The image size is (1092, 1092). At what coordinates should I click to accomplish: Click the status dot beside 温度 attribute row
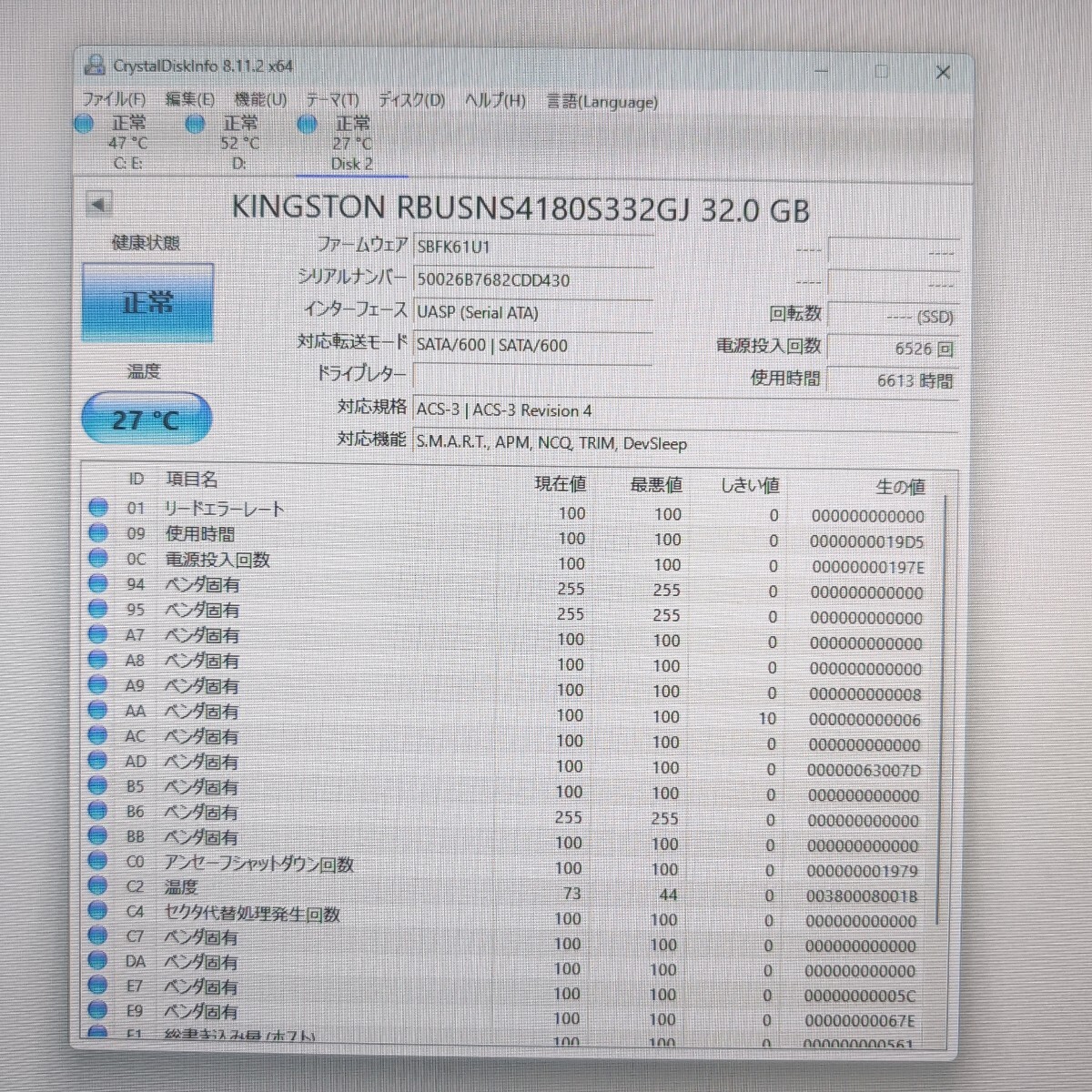[97, 886]
